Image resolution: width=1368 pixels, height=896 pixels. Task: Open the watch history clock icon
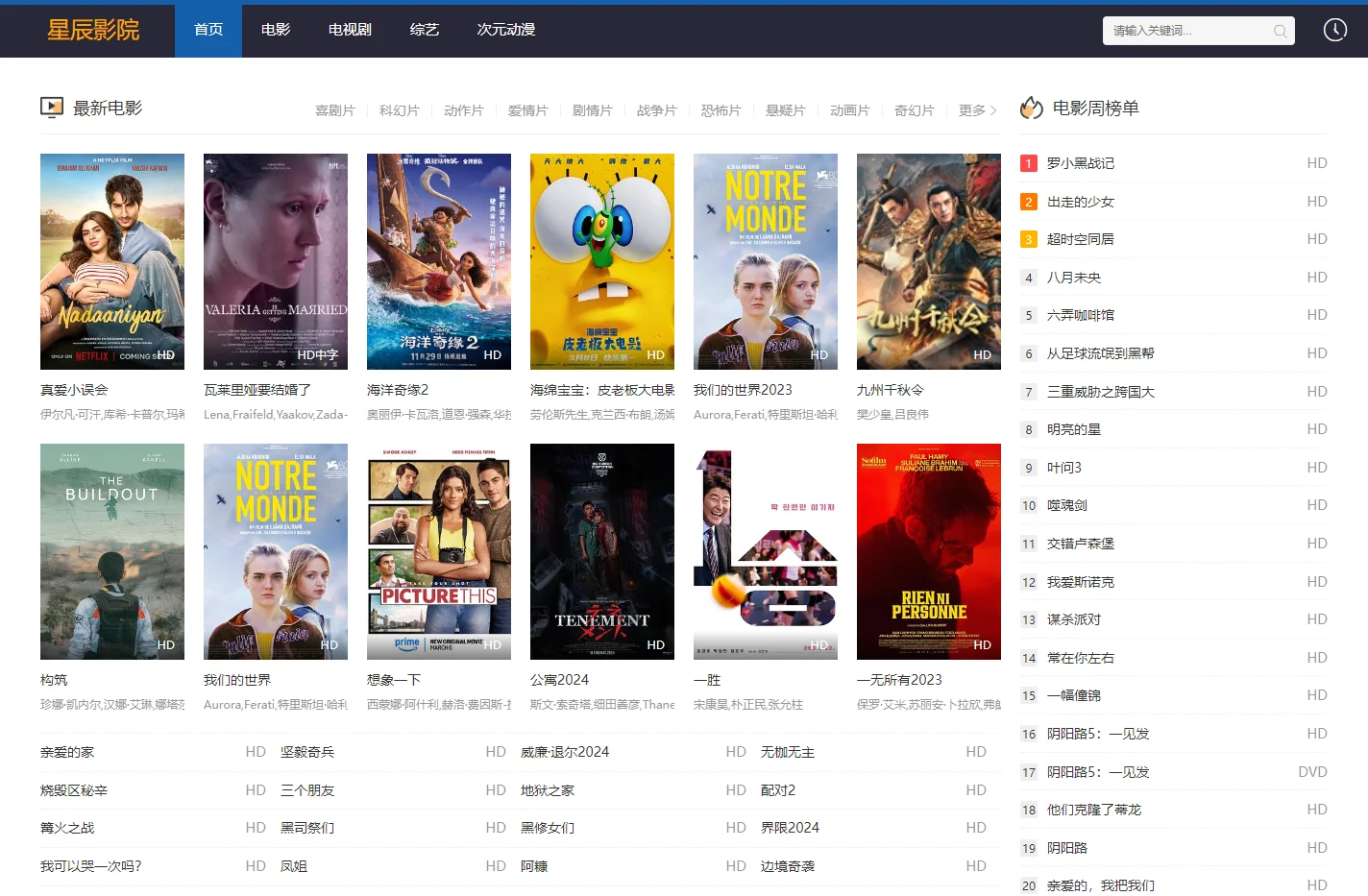point(1335,30)
